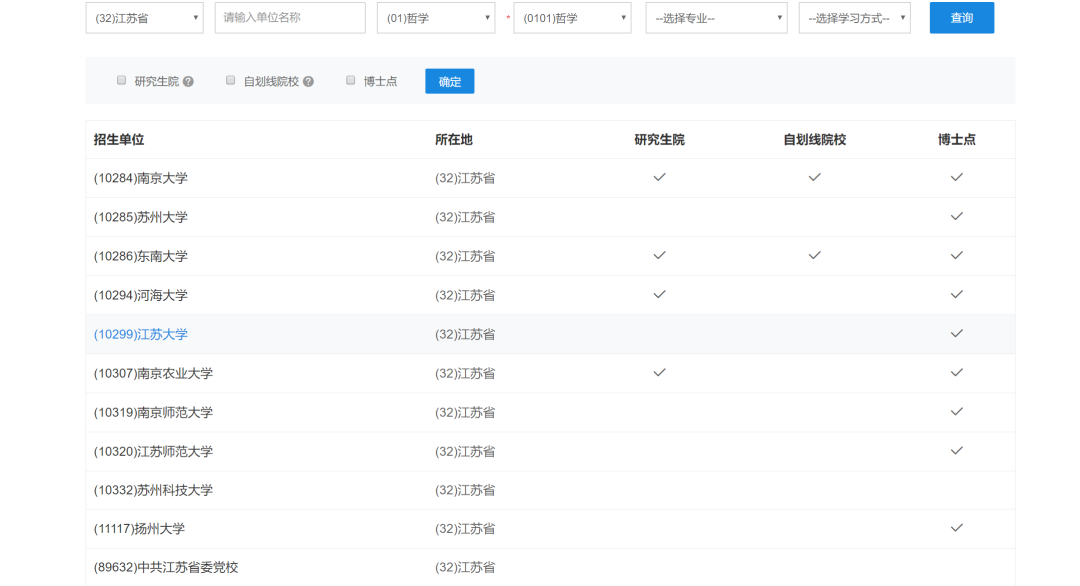Click the 研究生院 checkmark for 东南大学
The width and height of the screenshot is (1080, 586).
tap(659, 255)
